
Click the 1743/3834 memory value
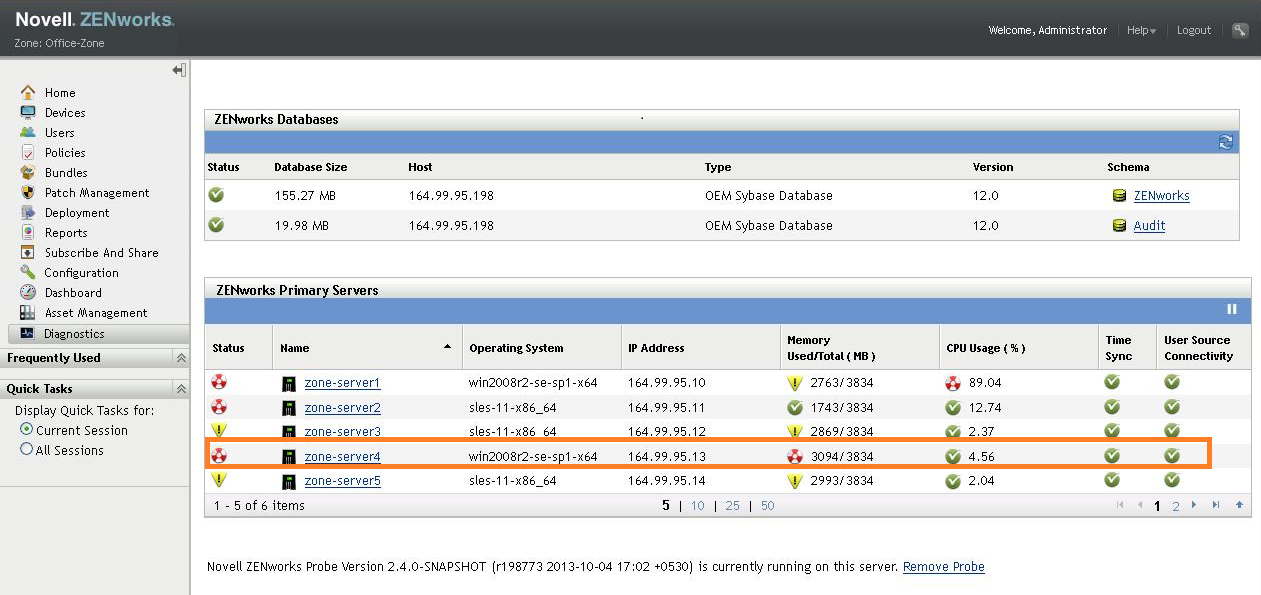(842, 408)
